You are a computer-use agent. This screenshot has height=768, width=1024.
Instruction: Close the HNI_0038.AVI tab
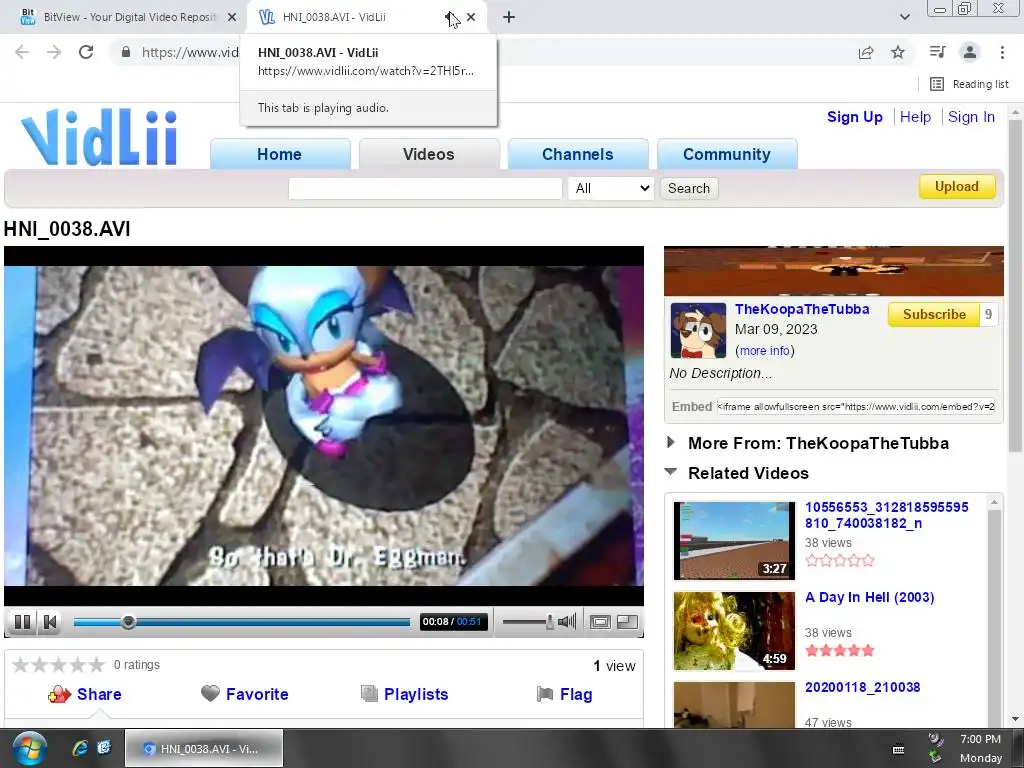coord(471,17)
